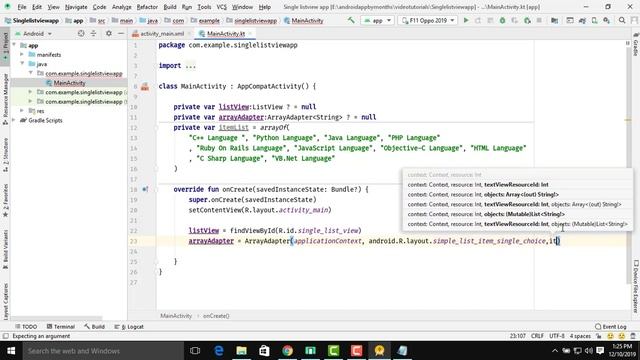The width and height of the screenshot is (640, 360).
Task: Click the happy face feedback icon in status bar
Action: click(611, 336)
